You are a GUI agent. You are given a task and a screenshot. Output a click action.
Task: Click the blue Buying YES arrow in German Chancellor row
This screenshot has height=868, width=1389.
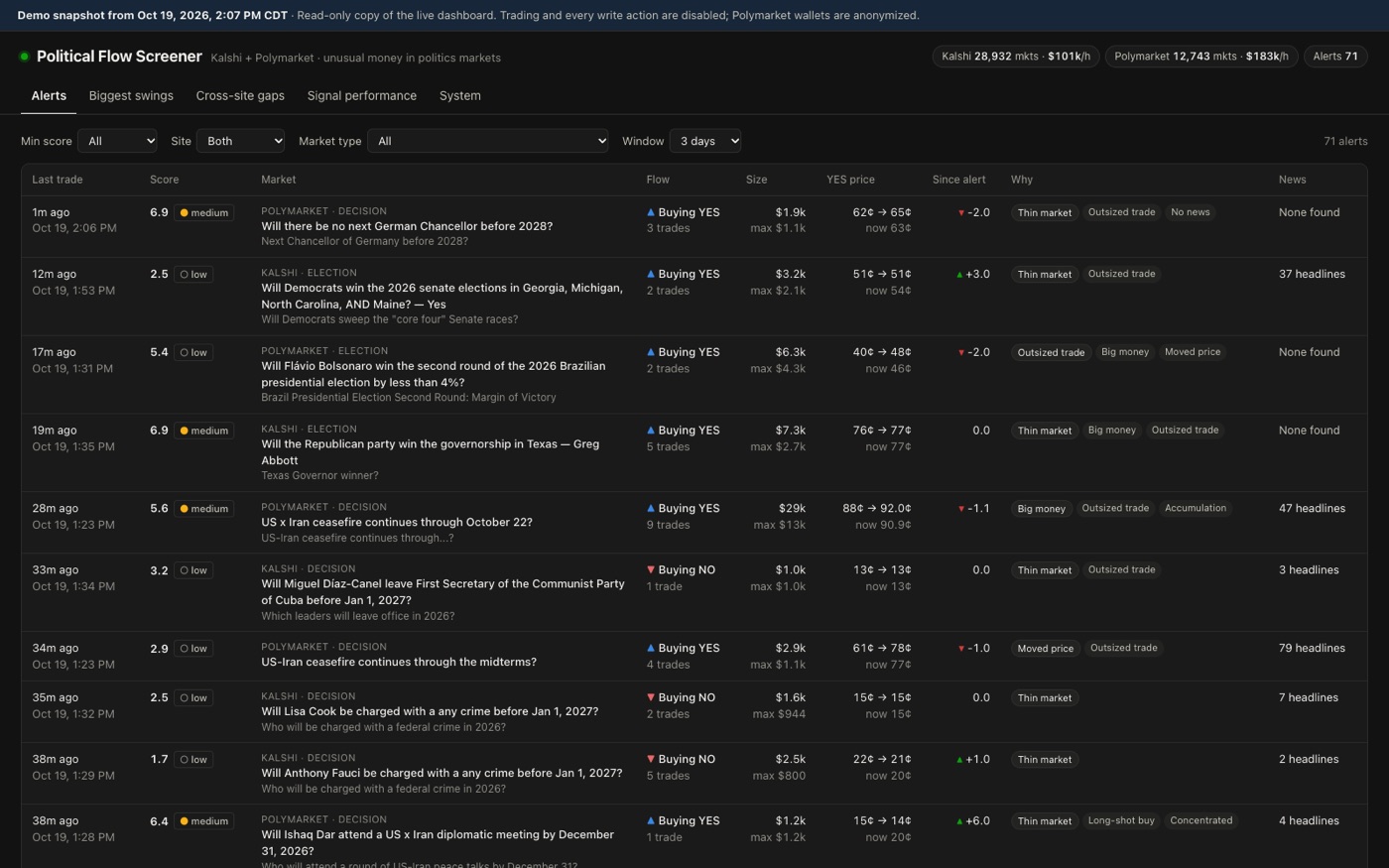pyautogui.click(x=651, y=212)
